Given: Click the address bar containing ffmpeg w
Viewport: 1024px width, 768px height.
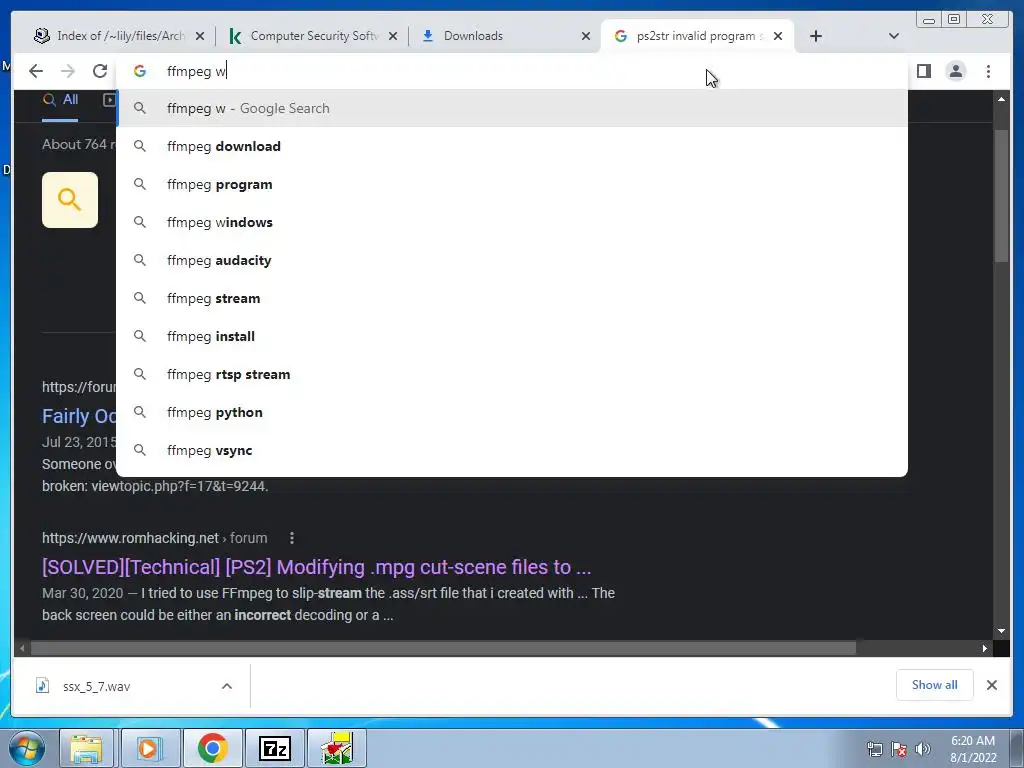Looking at the screenshot, I should point(512,71).
